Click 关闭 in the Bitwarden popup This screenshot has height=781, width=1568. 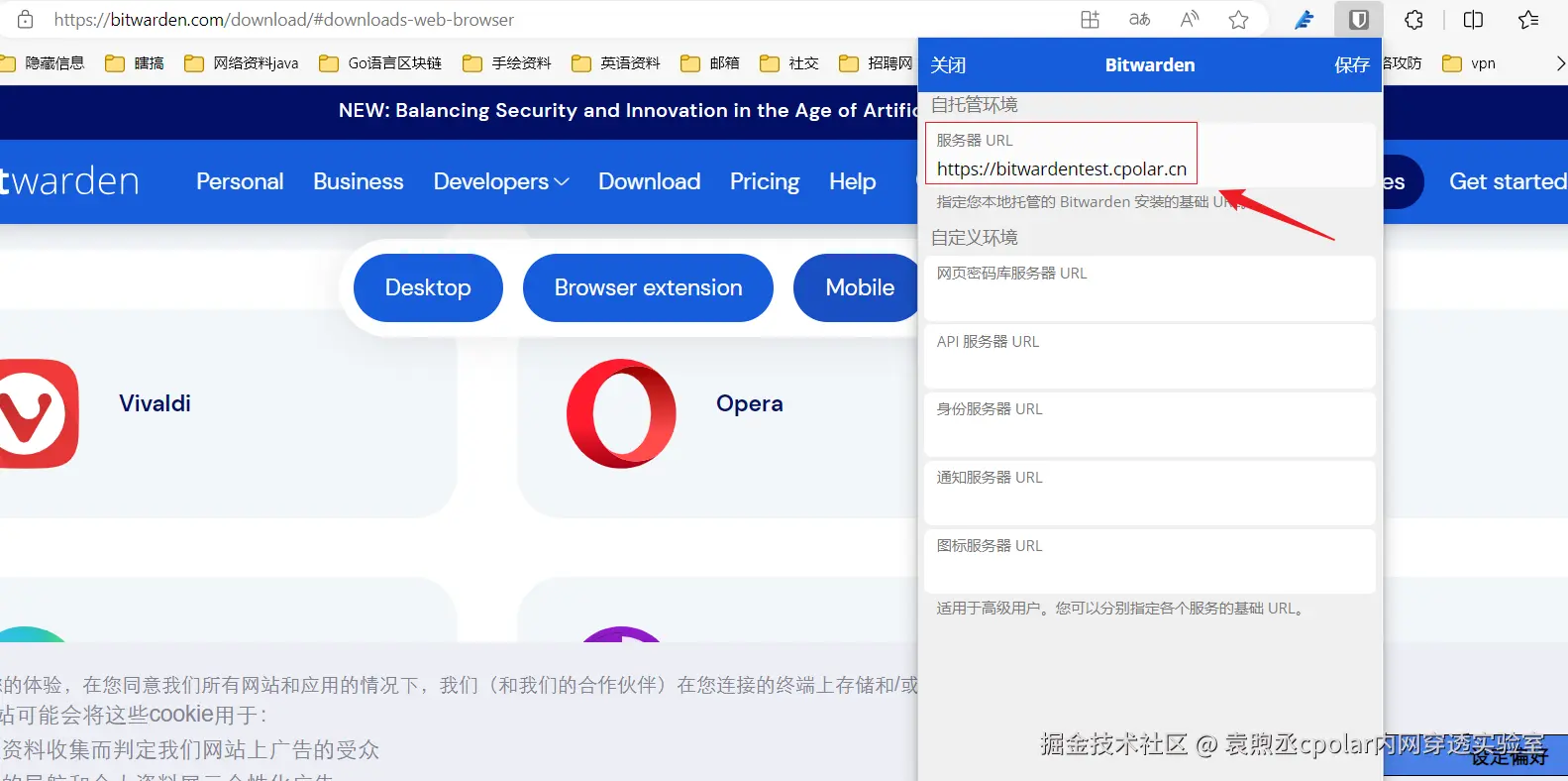(948, 65)
